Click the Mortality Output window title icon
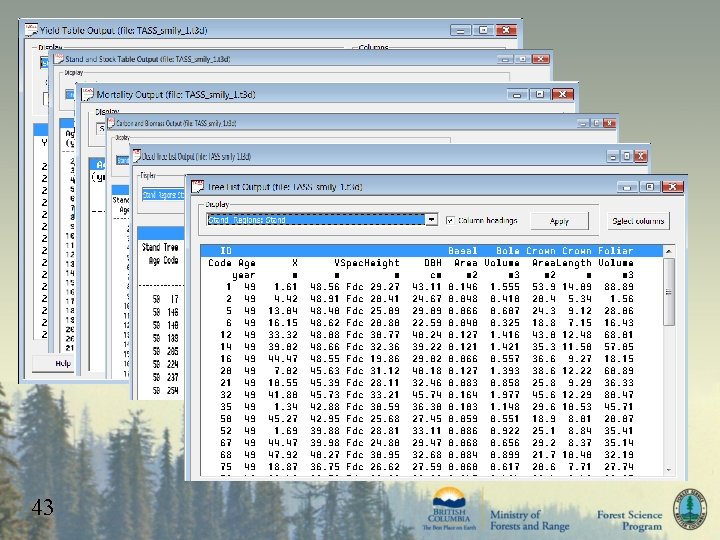720x540 pixels. [x=88, y=94]
